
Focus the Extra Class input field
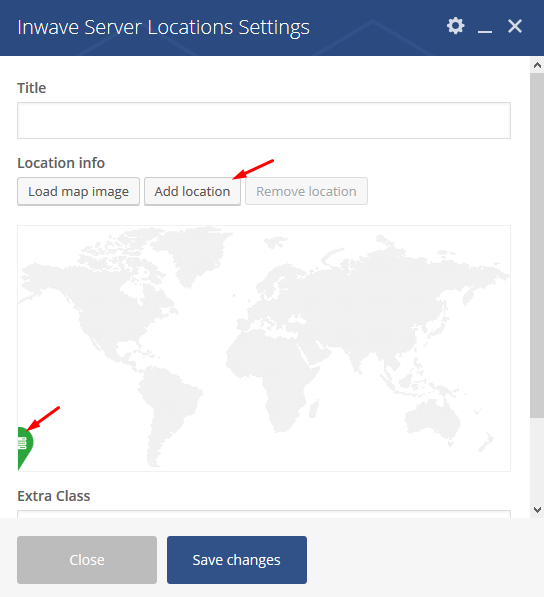(264, 514)
